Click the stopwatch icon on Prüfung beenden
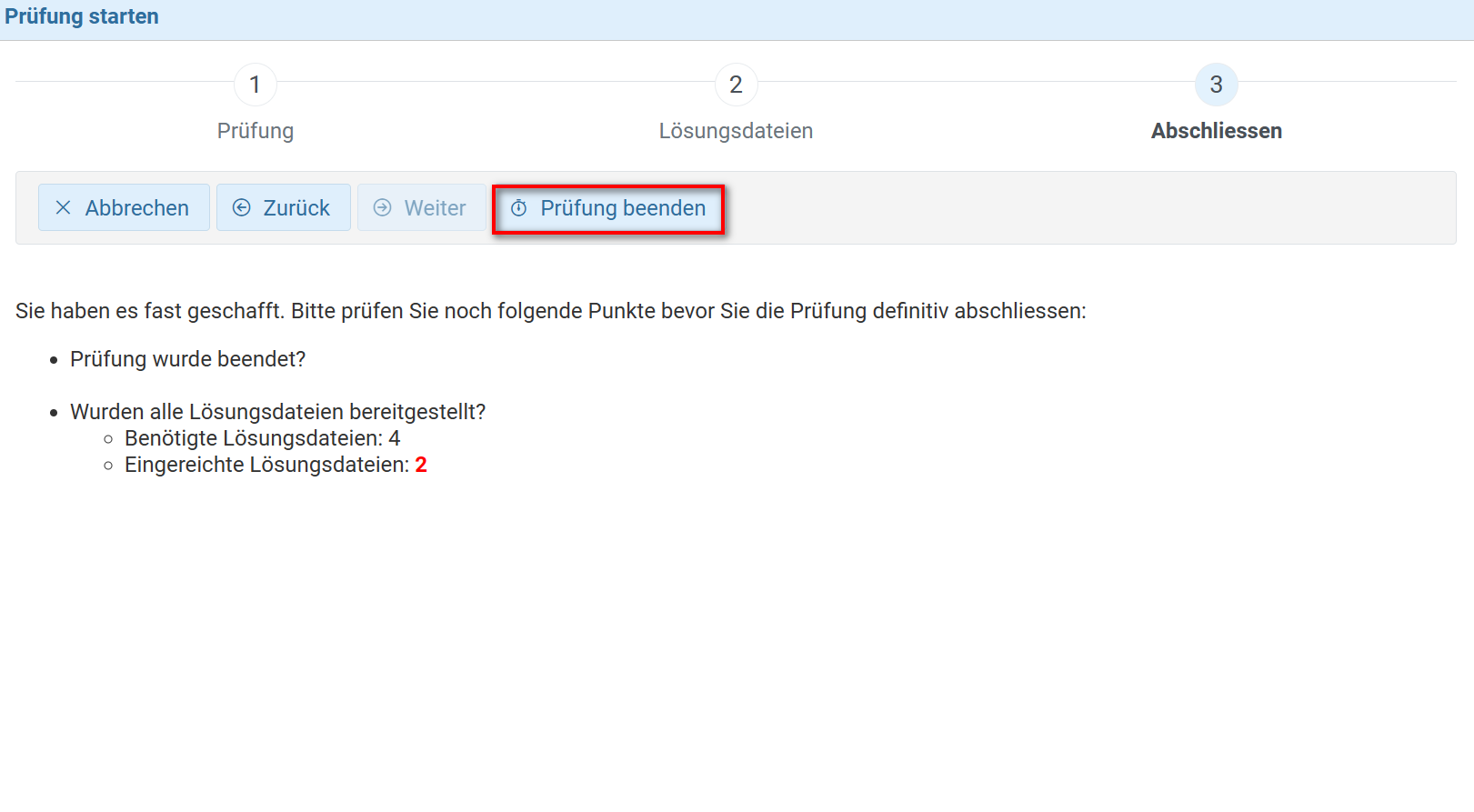 pyautogui.click(x=518, y=208)
